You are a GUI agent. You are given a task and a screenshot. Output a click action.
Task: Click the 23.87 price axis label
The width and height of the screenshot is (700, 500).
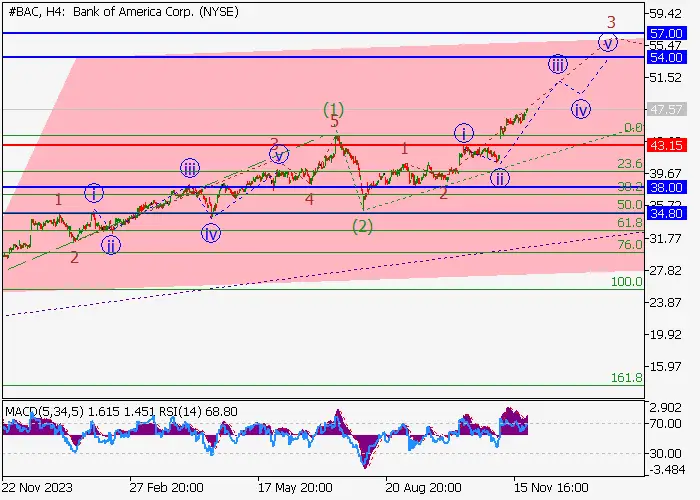tap(665, 303)
